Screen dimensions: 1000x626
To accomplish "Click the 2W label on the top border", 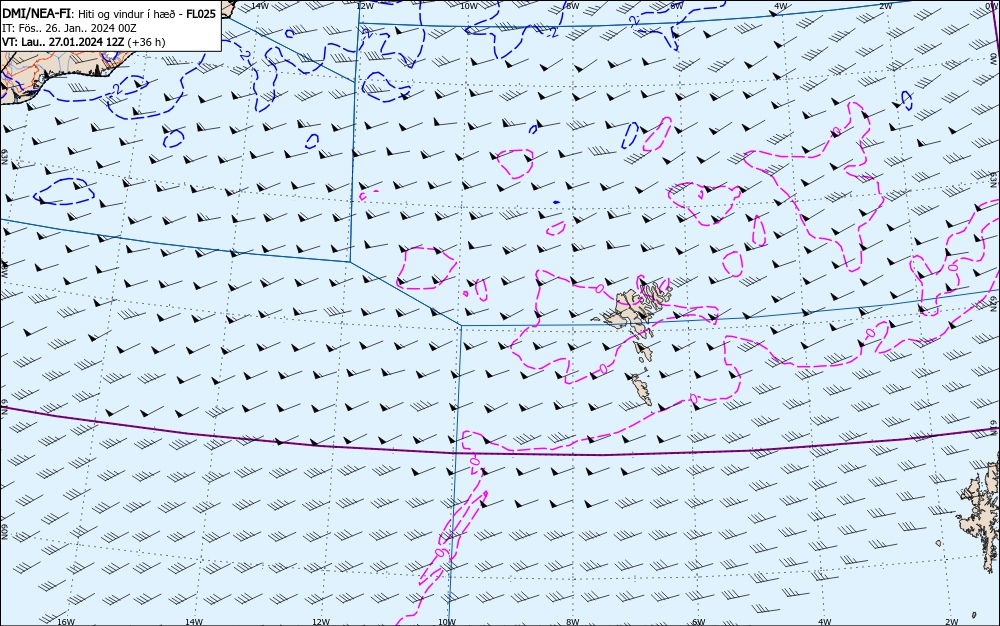I will 885,6.
